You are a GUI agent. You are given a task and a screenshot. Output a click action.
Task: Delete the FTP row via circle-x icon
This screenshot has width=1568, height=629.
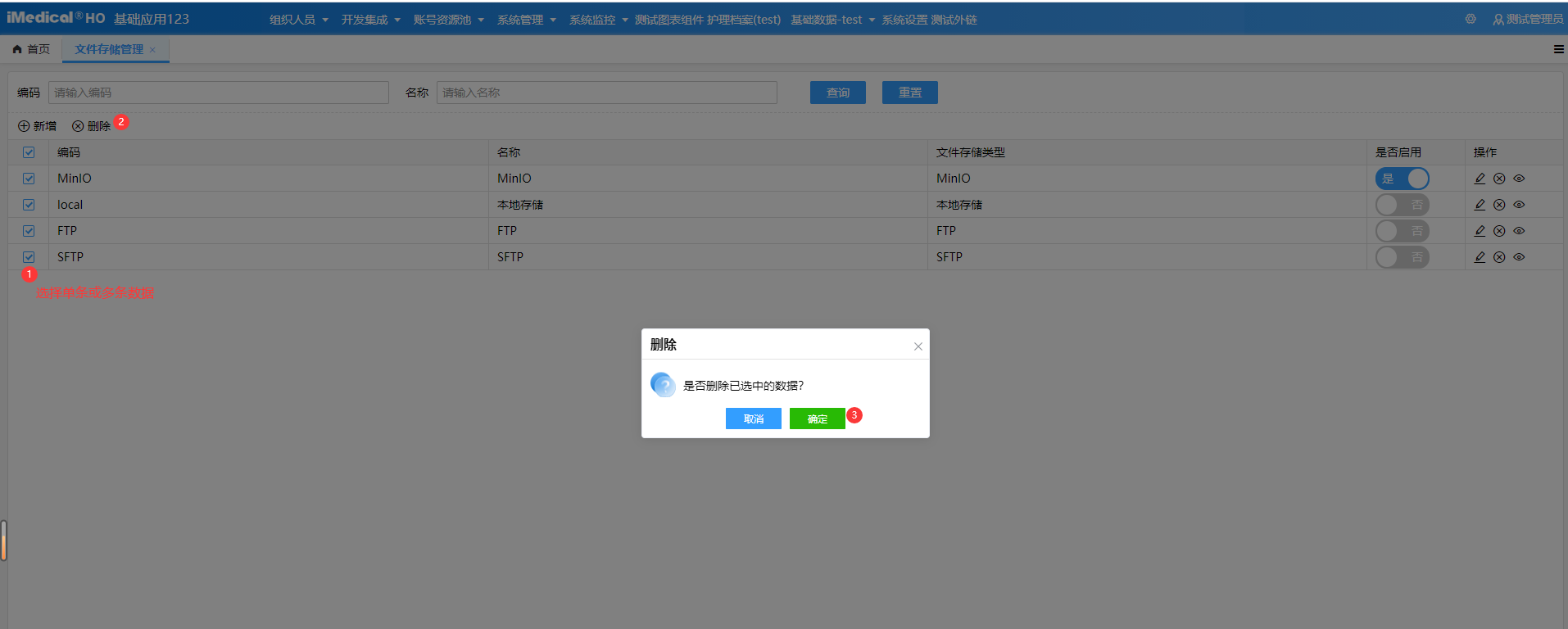pyautogui.click(x=1499, y=231)
